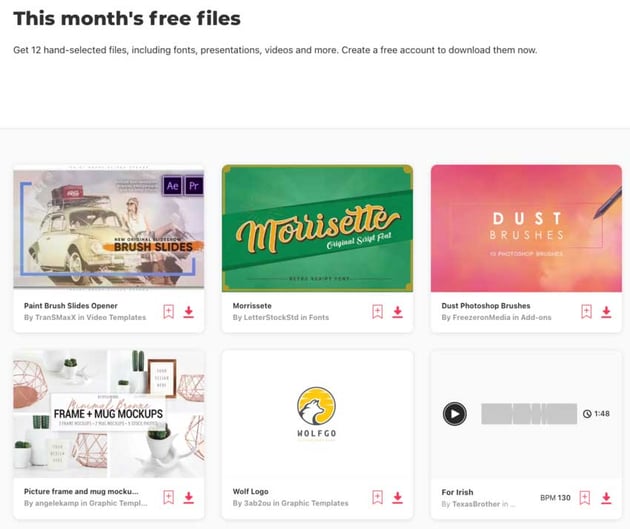
Task: Open the Wolf Logo title link
Action: [250, 491]
